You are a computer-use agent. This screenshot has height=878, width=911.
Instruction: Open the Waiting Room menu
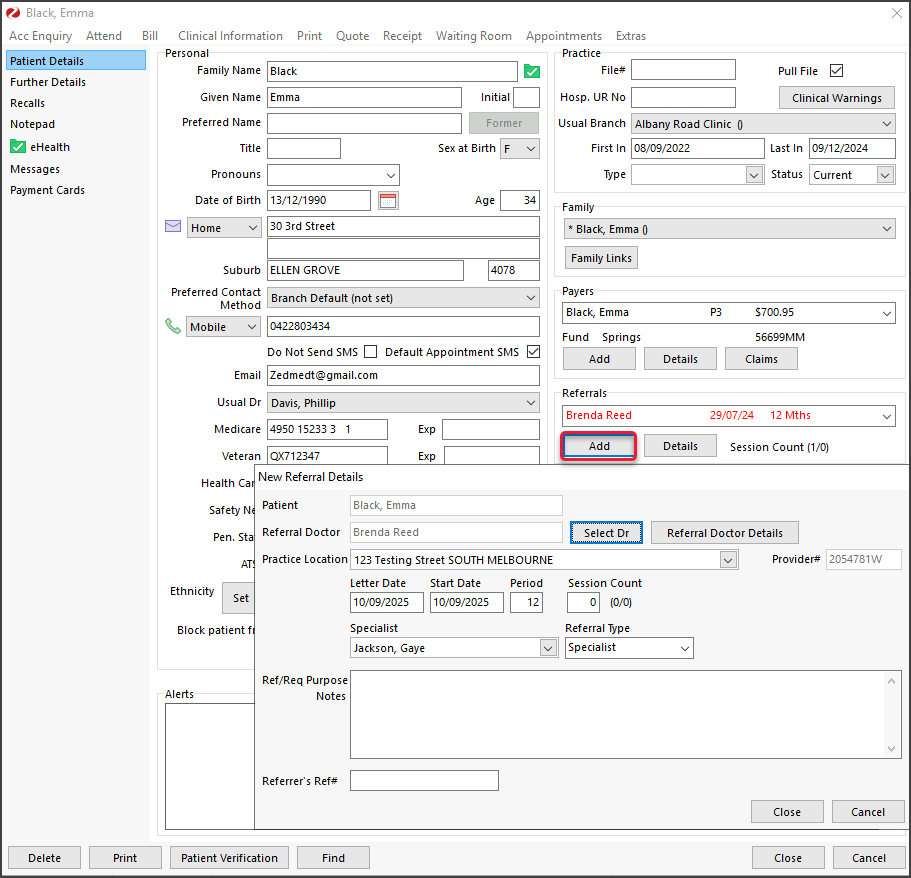point(473,36)
